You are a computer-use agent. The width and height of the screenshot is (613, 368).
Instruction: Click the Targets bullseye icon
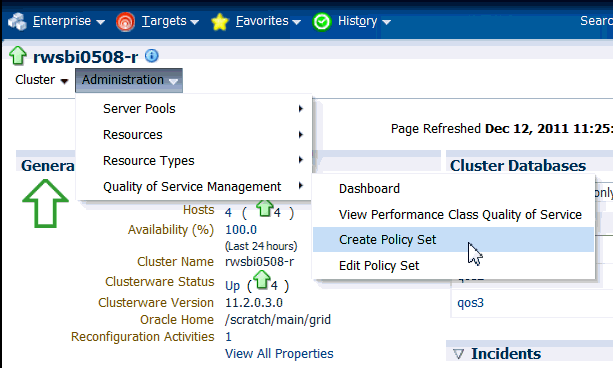[x=125, y=22]
